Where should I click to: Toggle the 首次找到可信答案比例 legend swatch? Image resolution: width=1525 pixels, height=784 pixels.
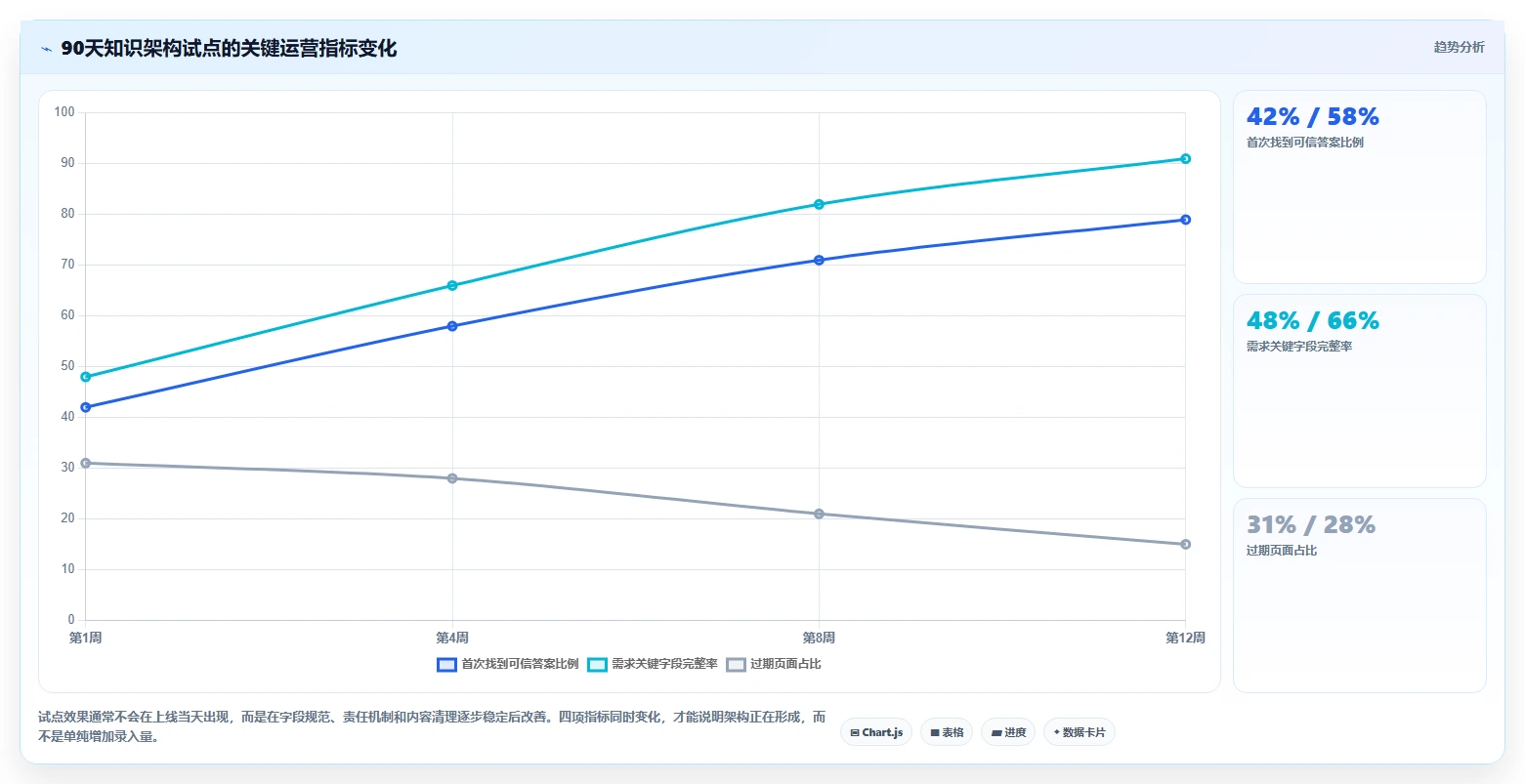446,665
